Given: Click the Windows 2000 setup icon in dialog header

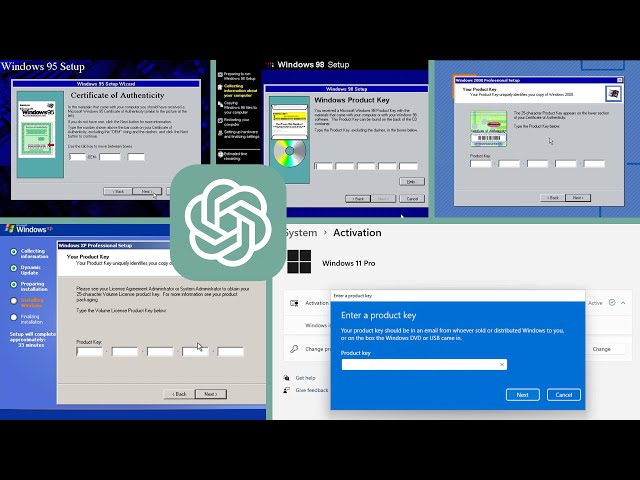Looking at the screenshot, I should pos(613,94).
